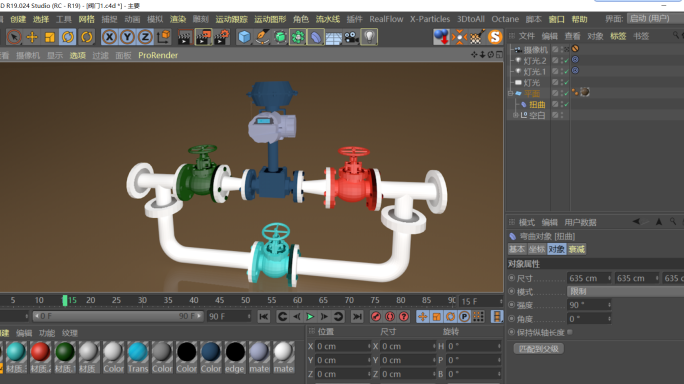This screenshot has width=684, height=384.
Task: Activate the Rotate tool in the top toolbar
Action: 68,37
